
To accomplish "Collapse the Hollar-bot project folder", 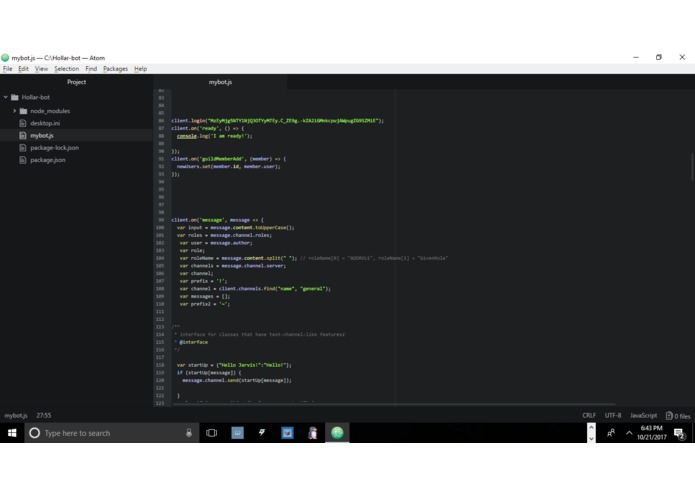I will (x=6, y=97).
